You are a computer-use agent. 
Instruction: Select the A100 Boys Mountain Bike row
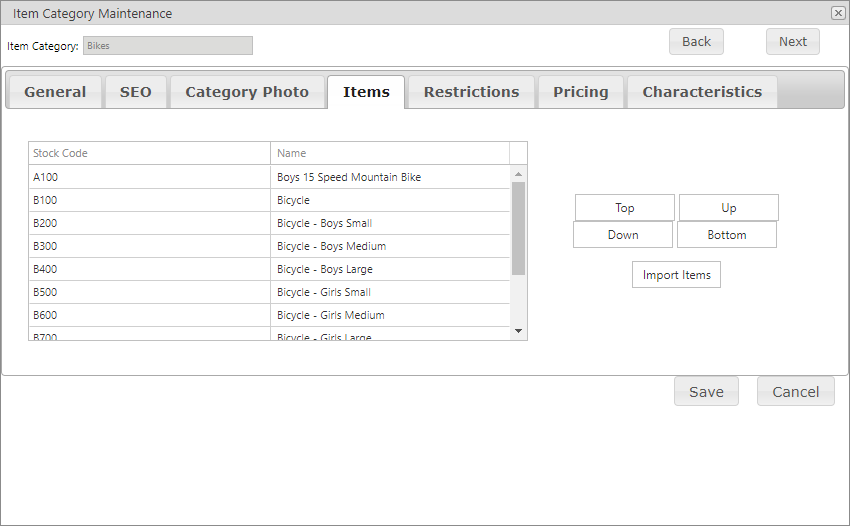269,177
